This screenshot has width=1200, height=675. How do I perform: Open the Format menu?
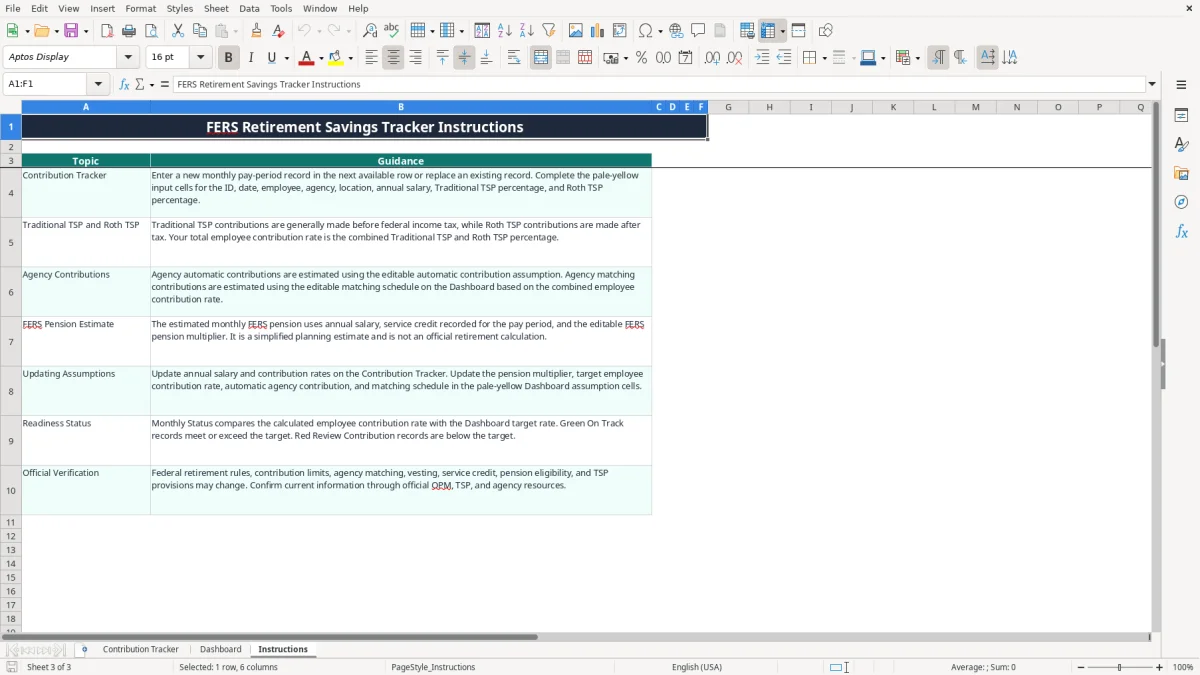141,8
